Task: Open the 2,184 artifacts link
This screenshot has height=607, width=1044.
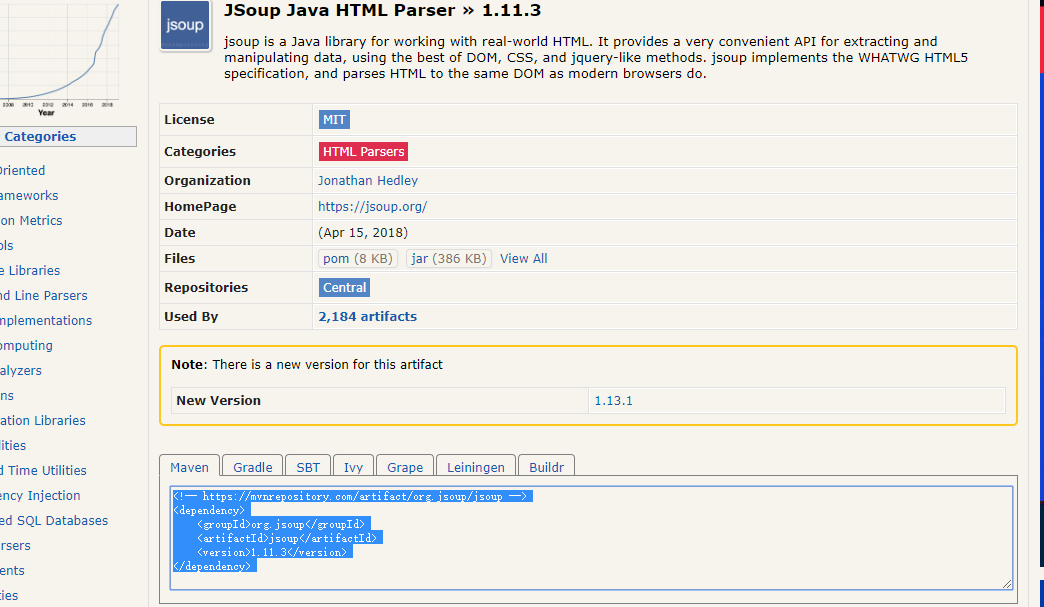Action: [368, 317]
